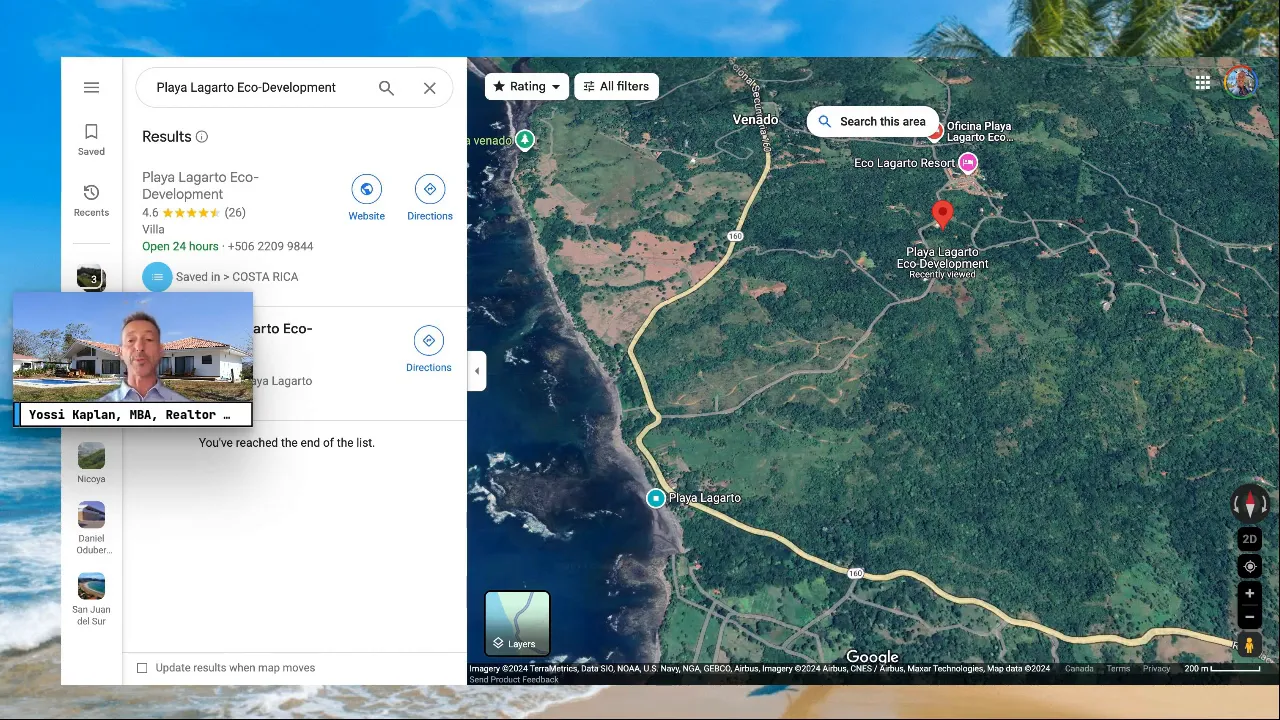Image resolution: width=1280 pixels, height=720 pixels.
Task: Open the Playa Lagarto Eco-Development result title
Action: pyautogui.click(x=200, y=186)
